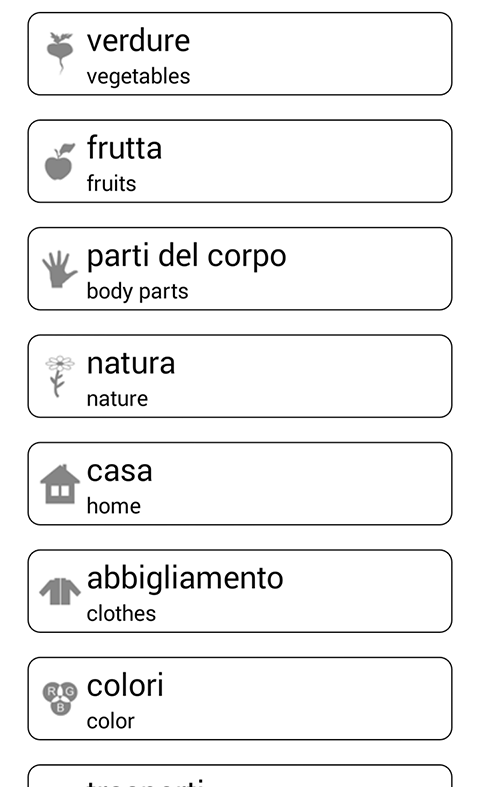480x787 pixels.
Task: Tap the house icon for casa
Action: click(60, 484)
